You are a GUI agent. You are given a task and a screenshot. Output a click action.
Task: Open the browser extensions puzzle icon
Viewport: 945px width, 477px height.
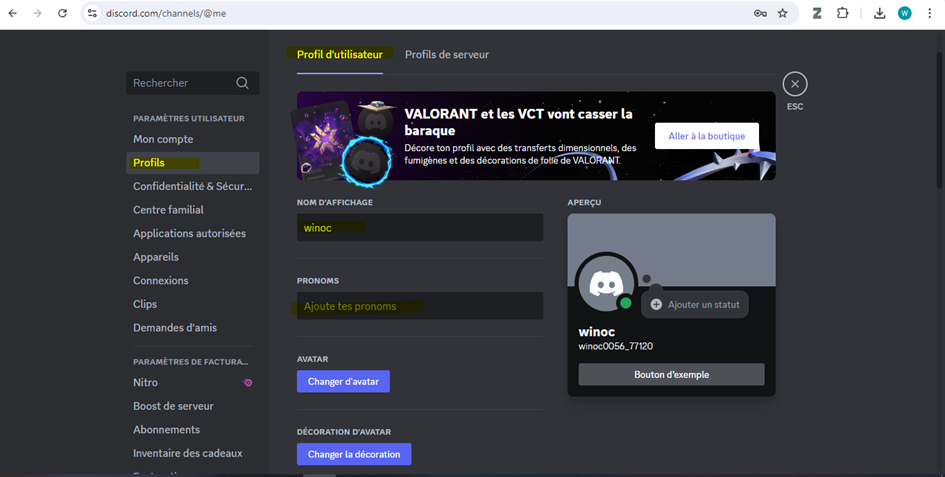point(843,13)
